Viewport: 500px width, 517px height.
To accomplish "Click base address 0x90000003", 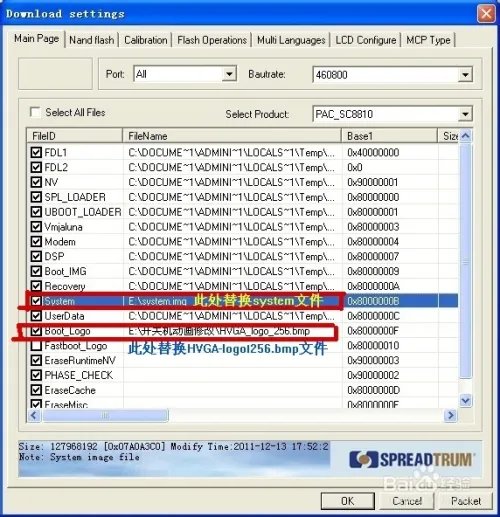I will click(373, 360).
